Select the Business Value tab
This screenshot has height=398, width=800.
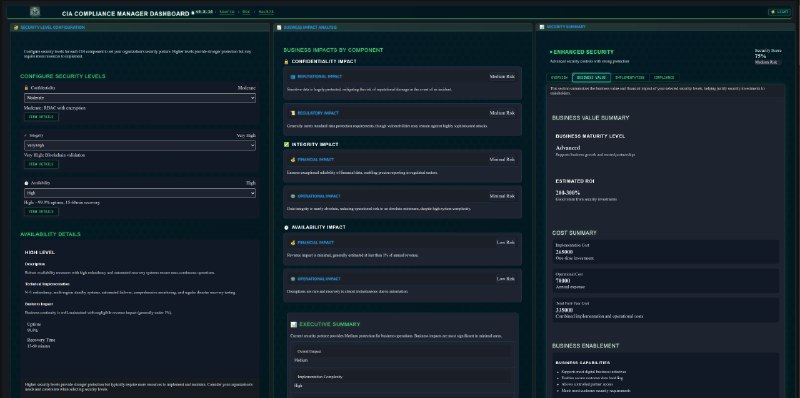pos(591,78)
